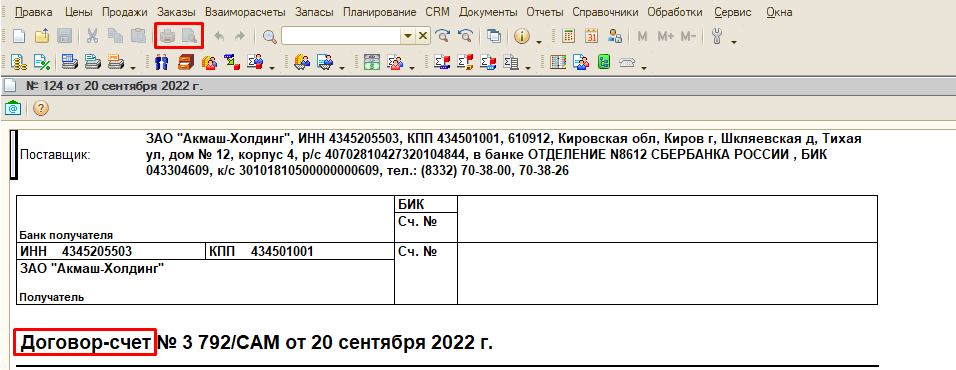Click the red filing cabinet icon
The image size is (956, 370).
point(185,62)
